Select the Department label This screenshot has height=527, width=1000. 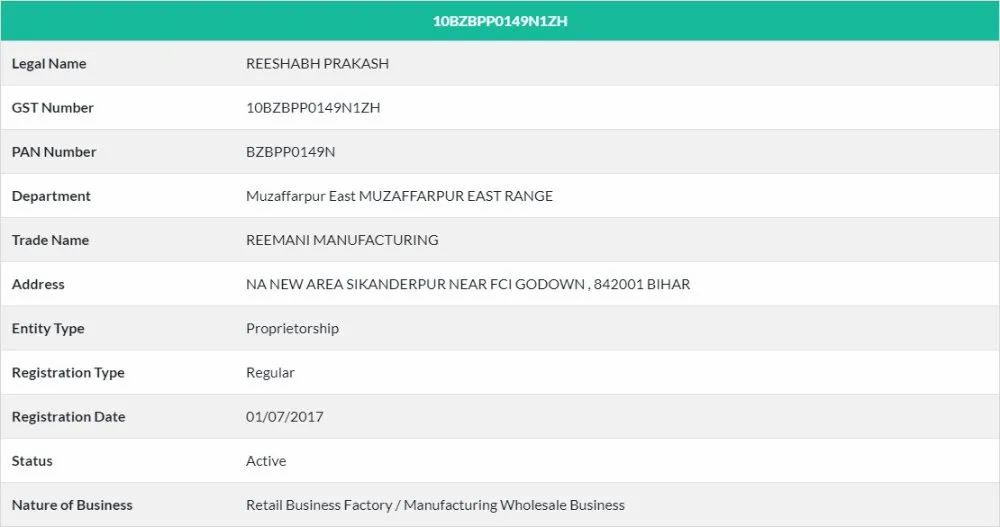[51, 196]
